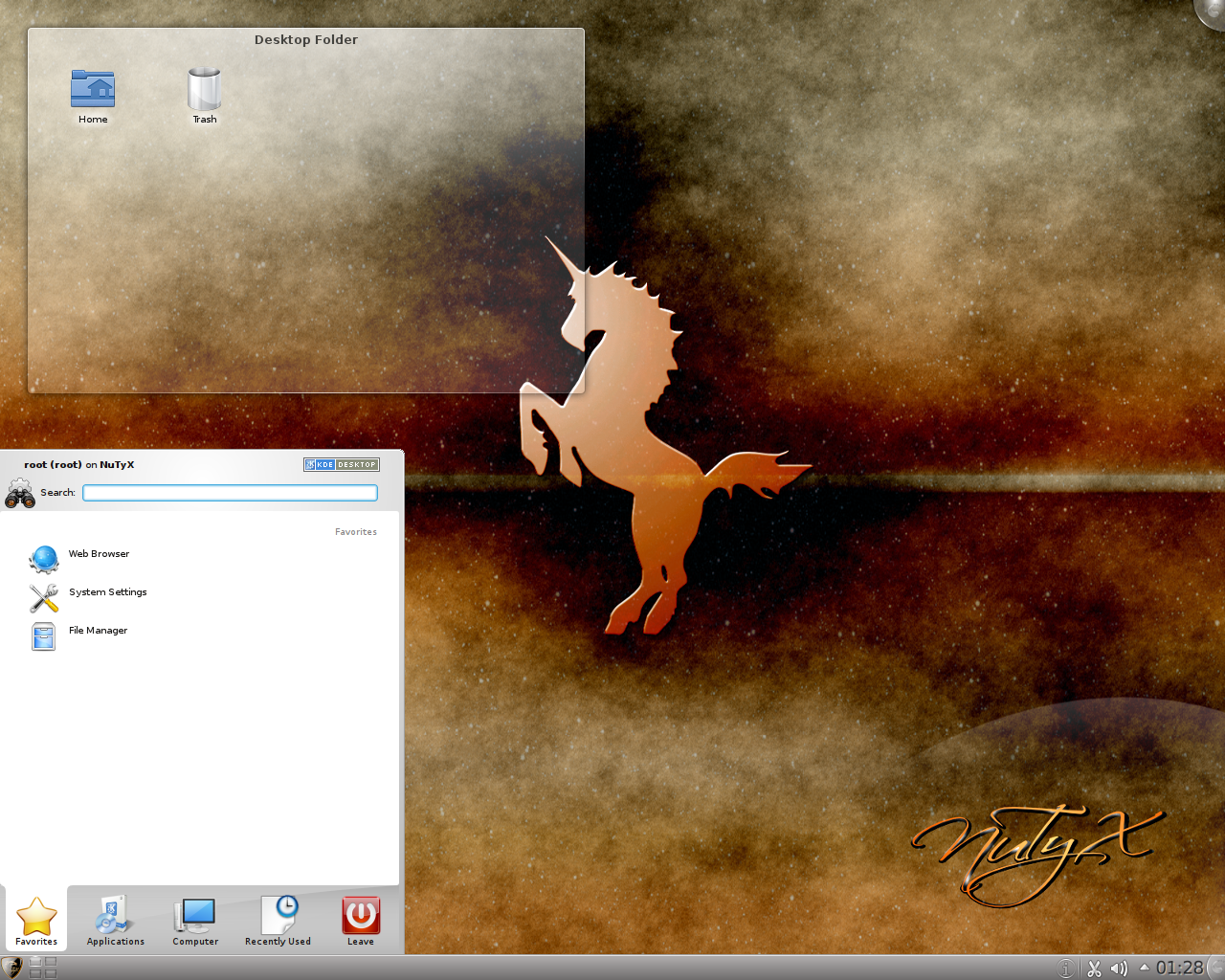Viewport: 1225px width, 980px height.
Task: Click the "root (root) on NuTyX" user label
Action: (79, 465)
